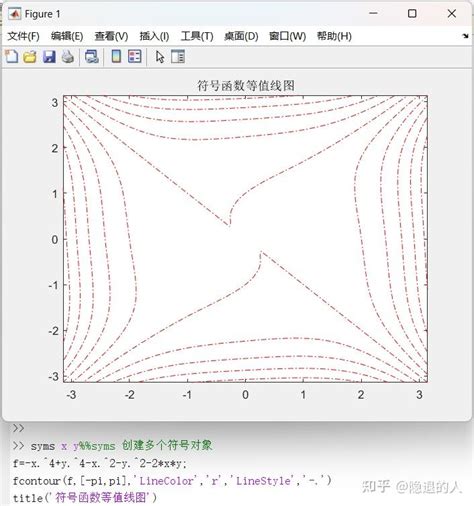
Task: Click the f=-x.^4+y.^4 definition line
Action: click(100, 463)
